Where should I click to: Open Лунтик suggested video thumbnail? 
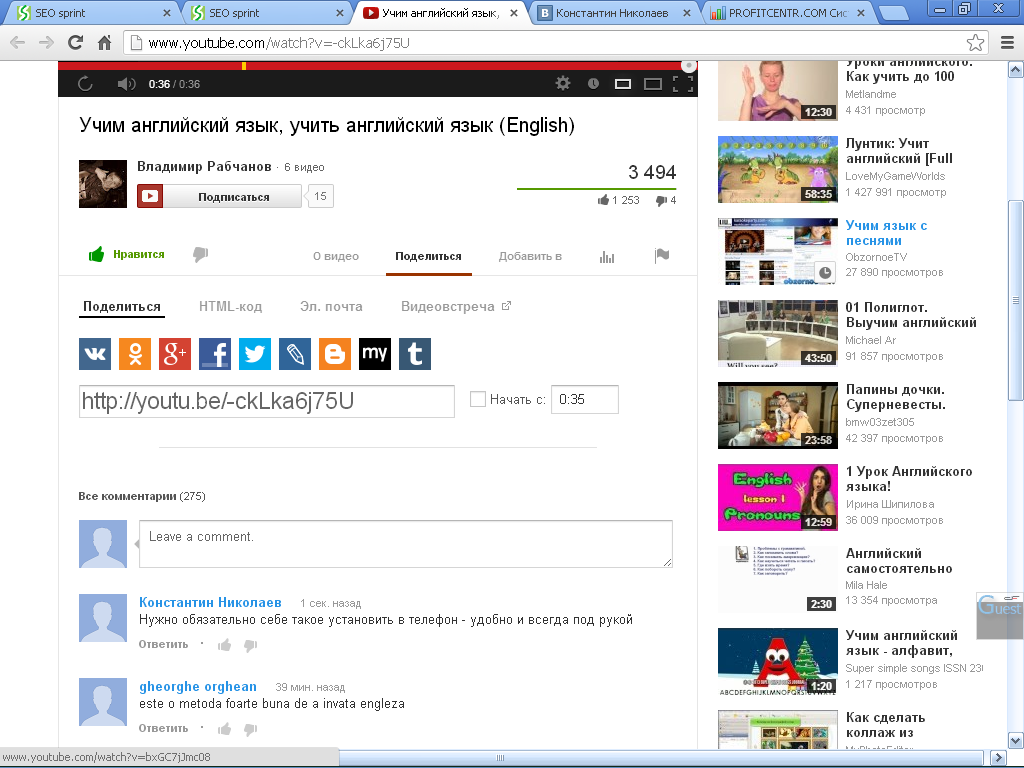click(777, 169)
